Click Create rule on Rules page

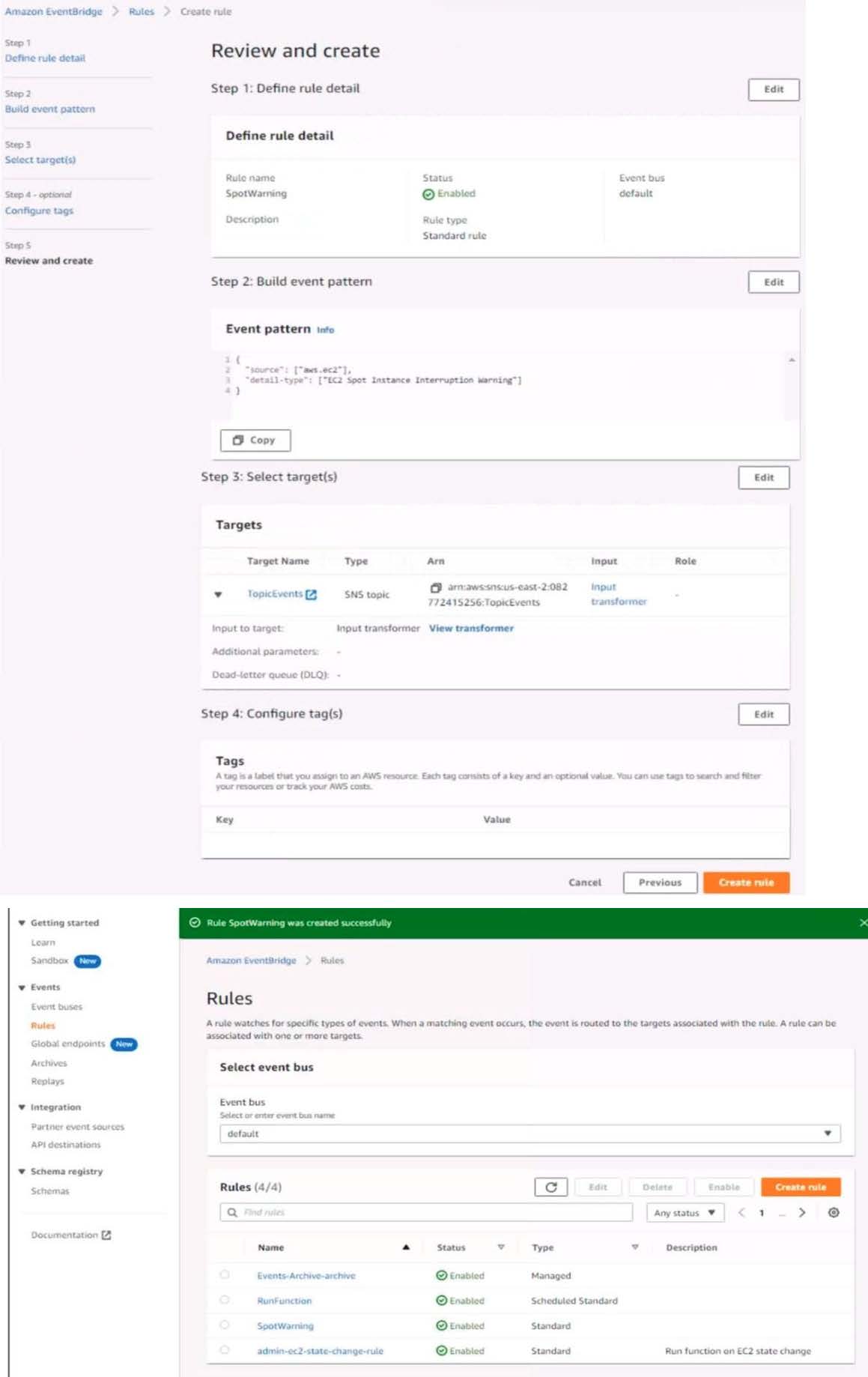(x=801, y=1187)
